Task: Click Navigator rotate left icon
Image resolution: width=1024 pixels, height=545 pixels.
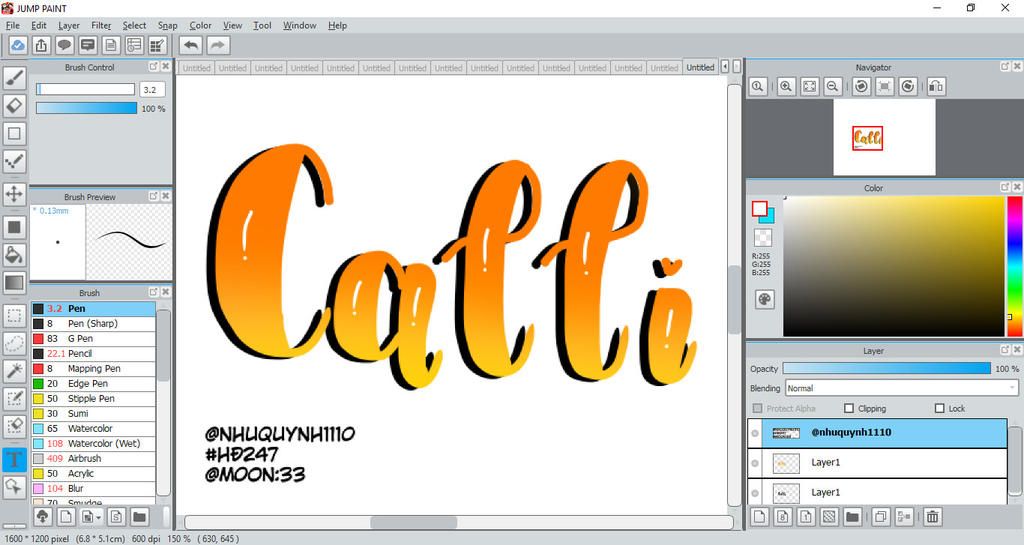Action: point(861,86)
